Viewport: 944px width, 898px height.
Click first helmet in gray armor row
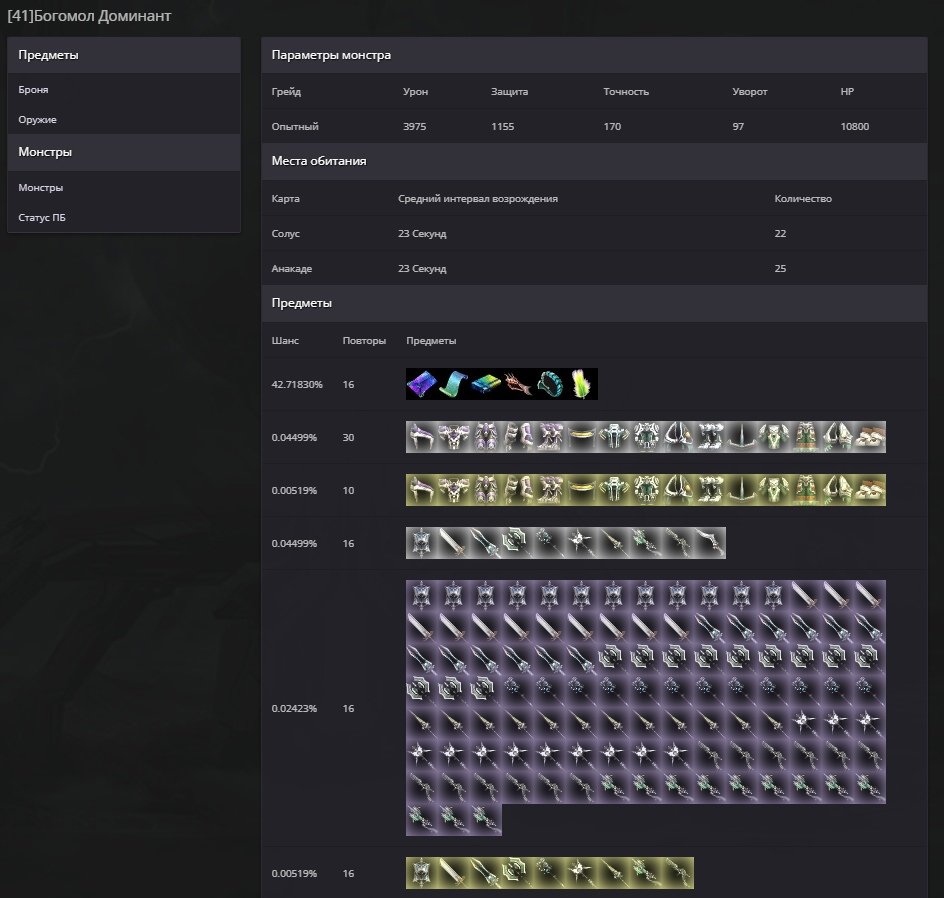pos(422,437)
